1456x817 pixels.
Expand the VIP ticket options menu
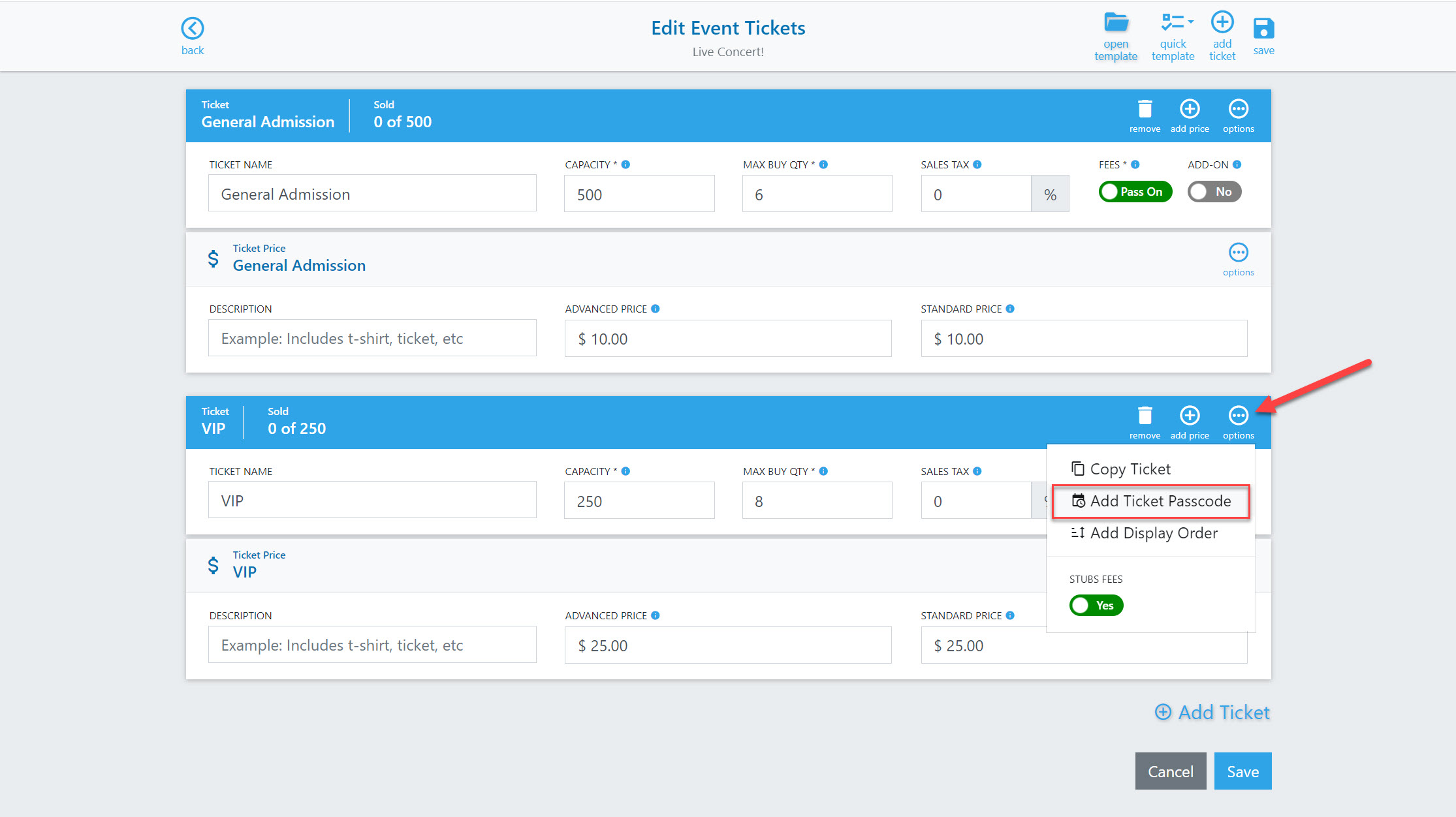click(x=1238, y=415)
